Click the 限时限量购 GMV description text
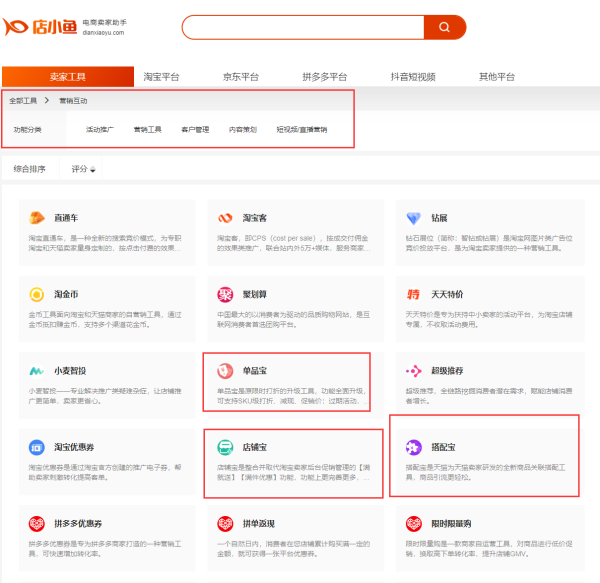Image resolution: width=600 pixels, height=583 pixels. (489, 549)
